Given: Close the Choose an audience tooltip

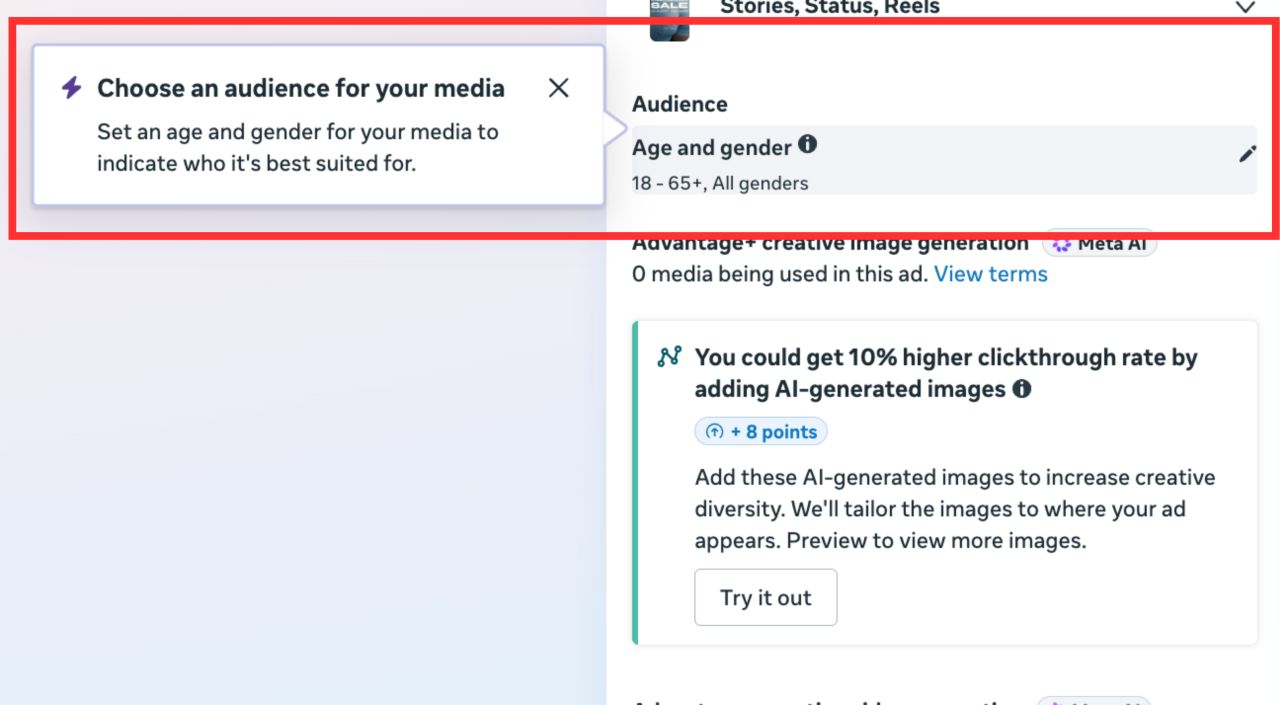Looking at the screenshot, I should [559, 88].
